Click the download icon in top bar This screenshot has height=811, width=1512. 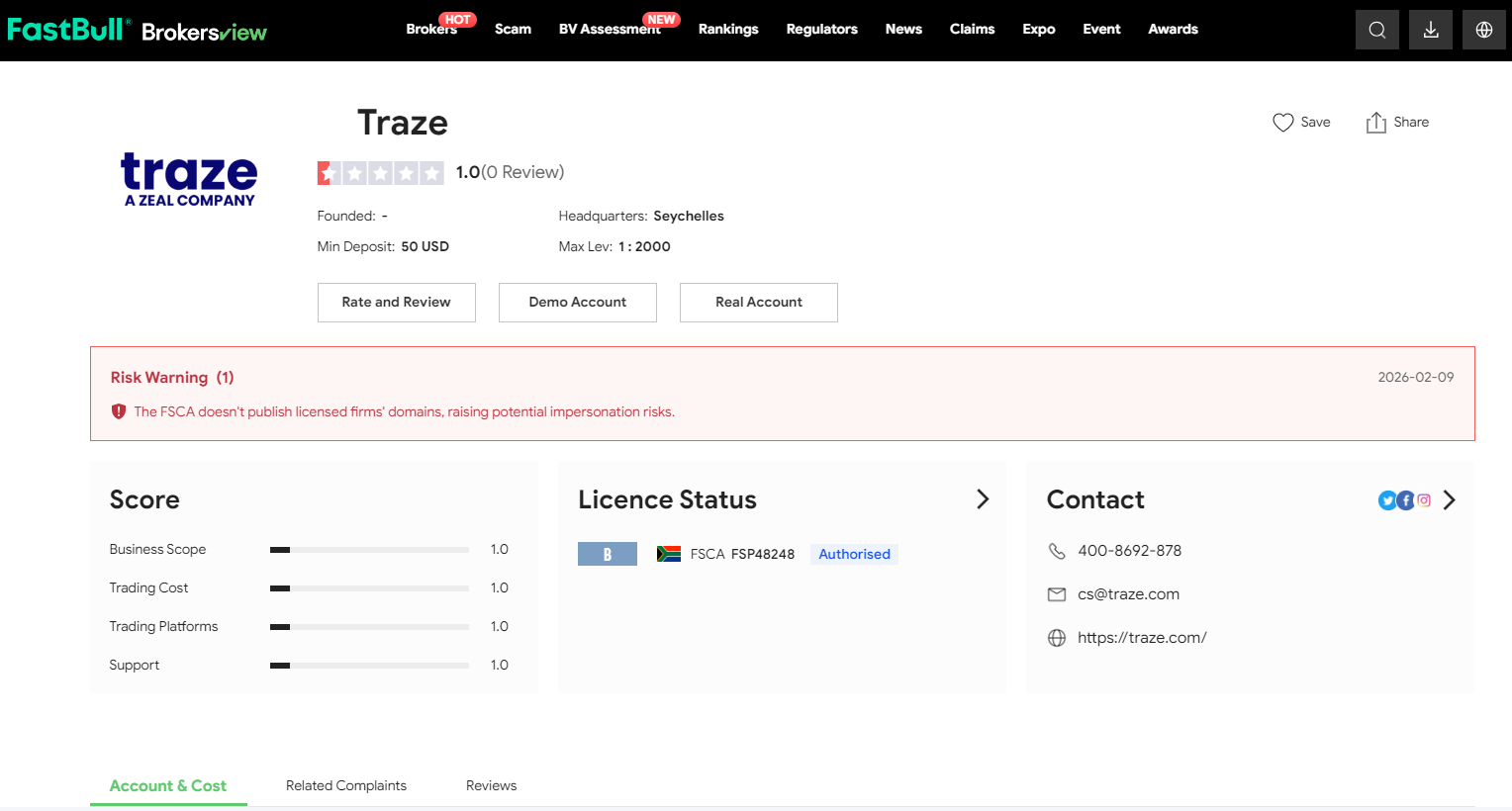coord(1430,30)
